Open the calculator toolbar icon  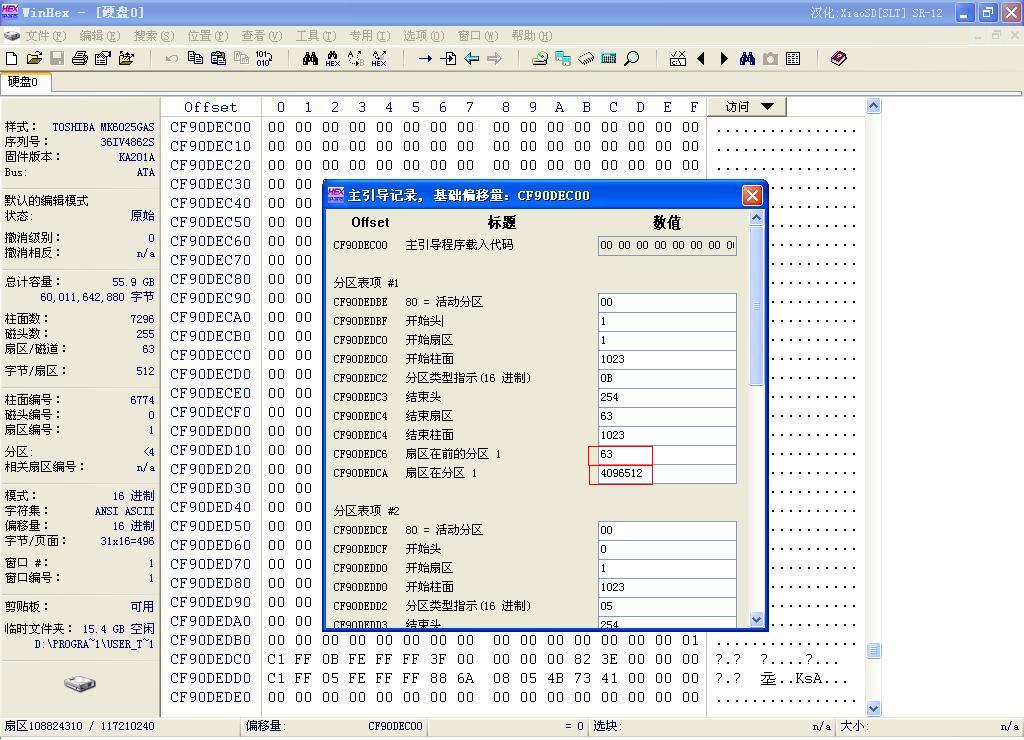609,59
